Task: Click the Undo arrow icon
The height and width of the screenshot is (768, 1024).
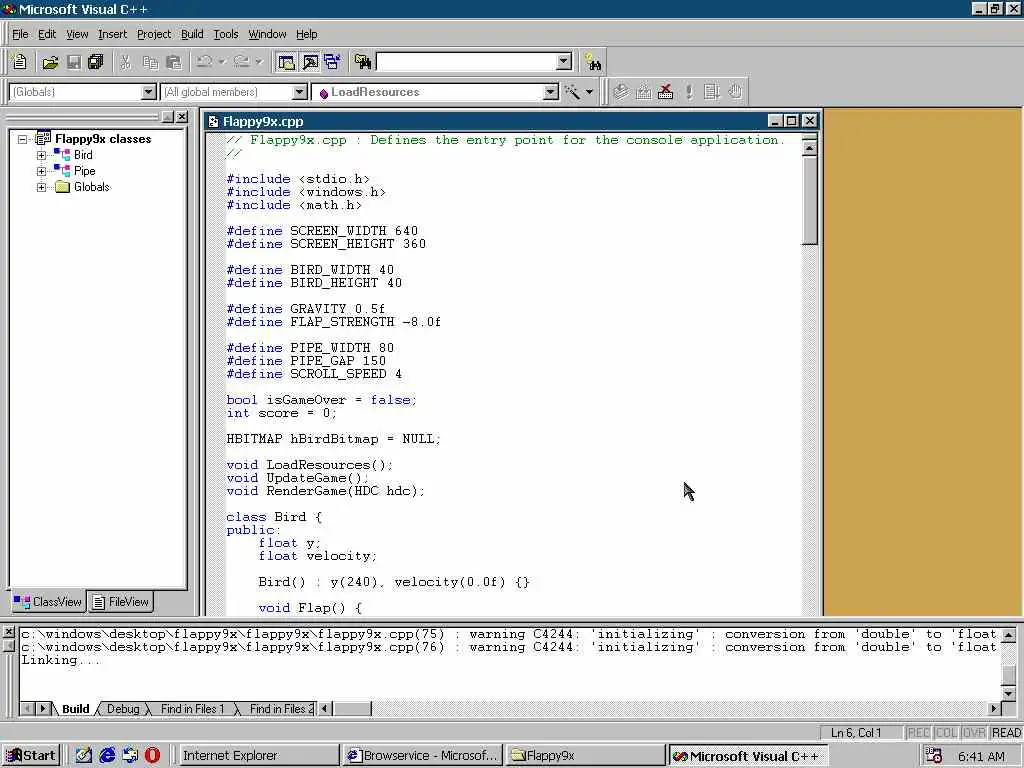Action: point(204,62)
